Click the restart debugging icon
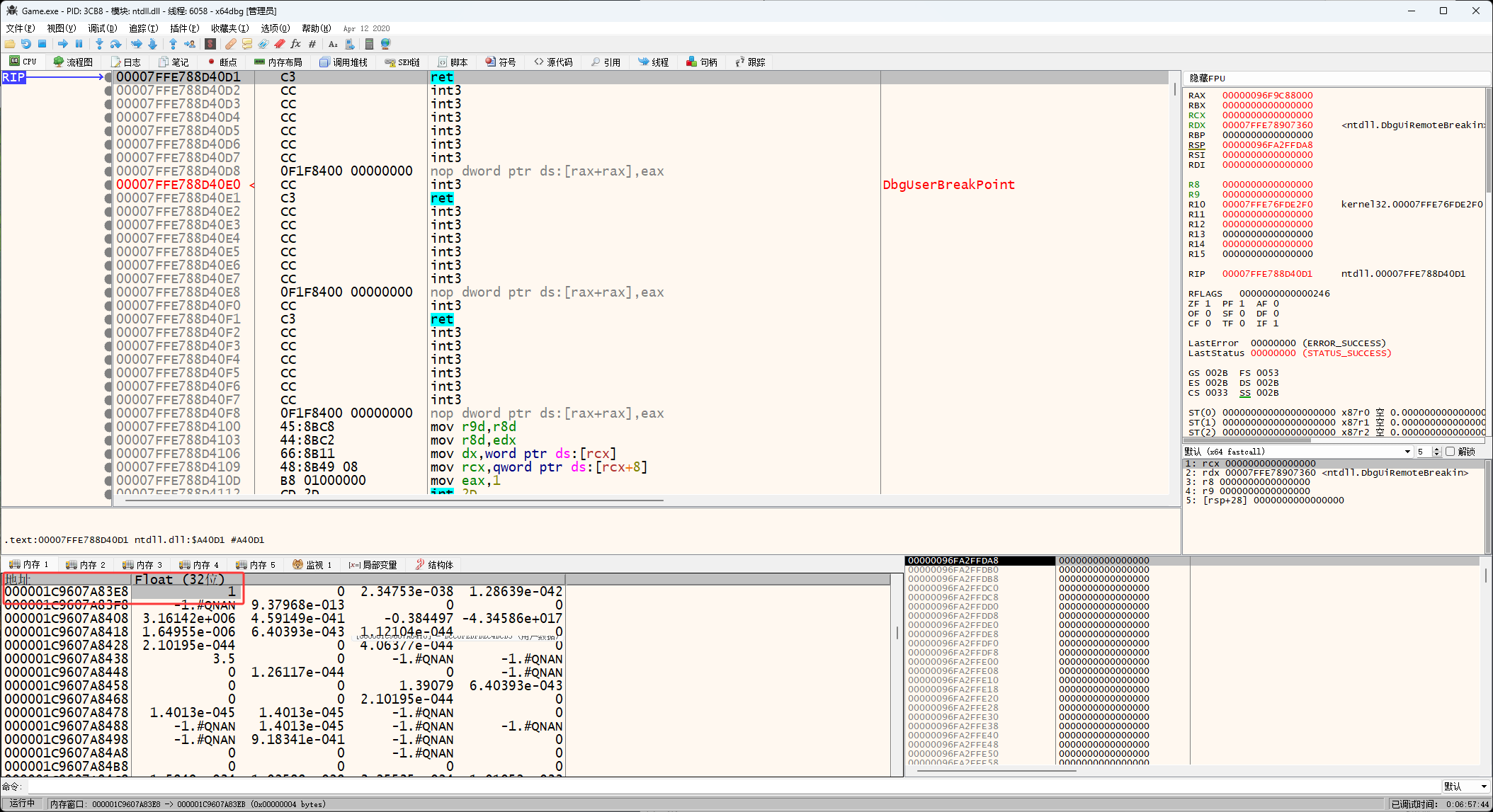1493x812 pixels. tap(26, 44)
